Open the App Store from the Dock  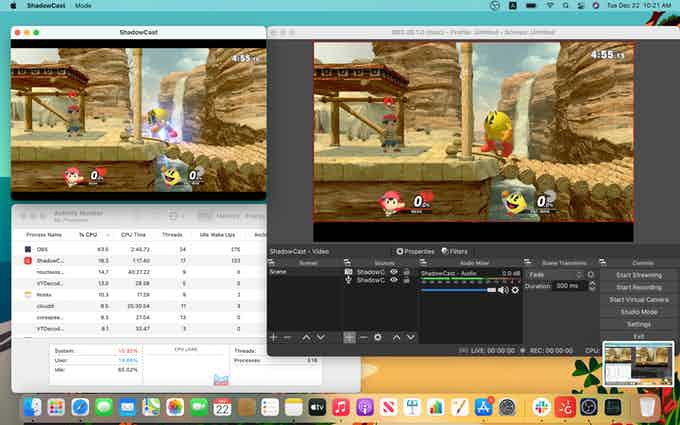click(483, 407)
